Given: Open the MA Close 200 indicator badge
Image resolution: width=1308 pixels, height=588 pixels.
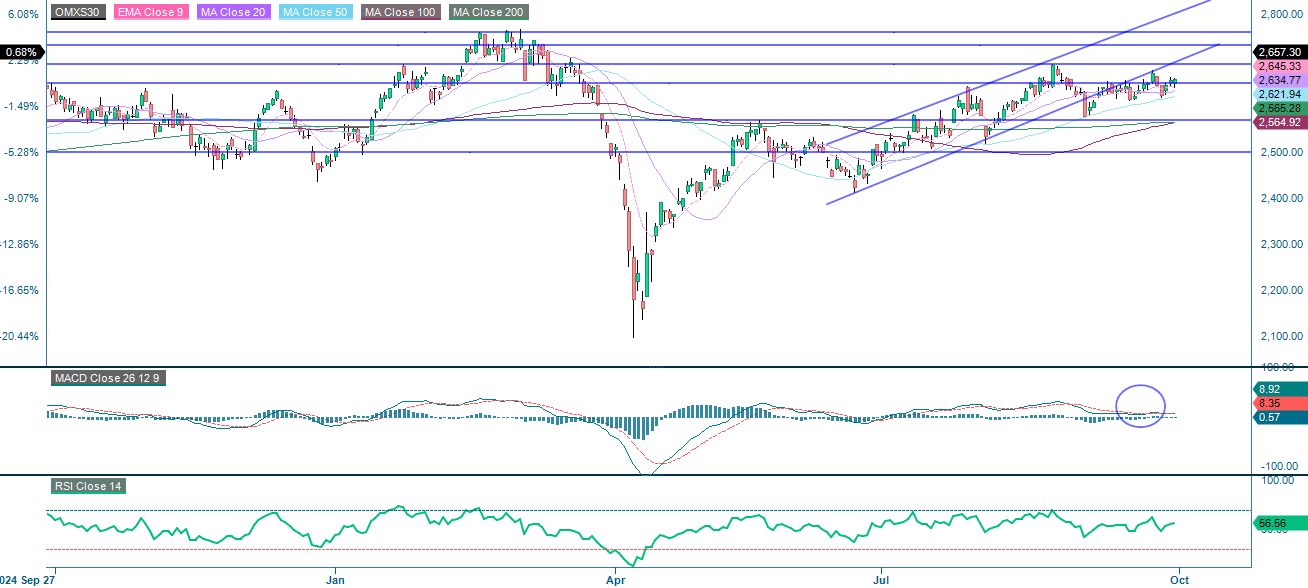Looking at the screenshot, I should pos(487,13).
